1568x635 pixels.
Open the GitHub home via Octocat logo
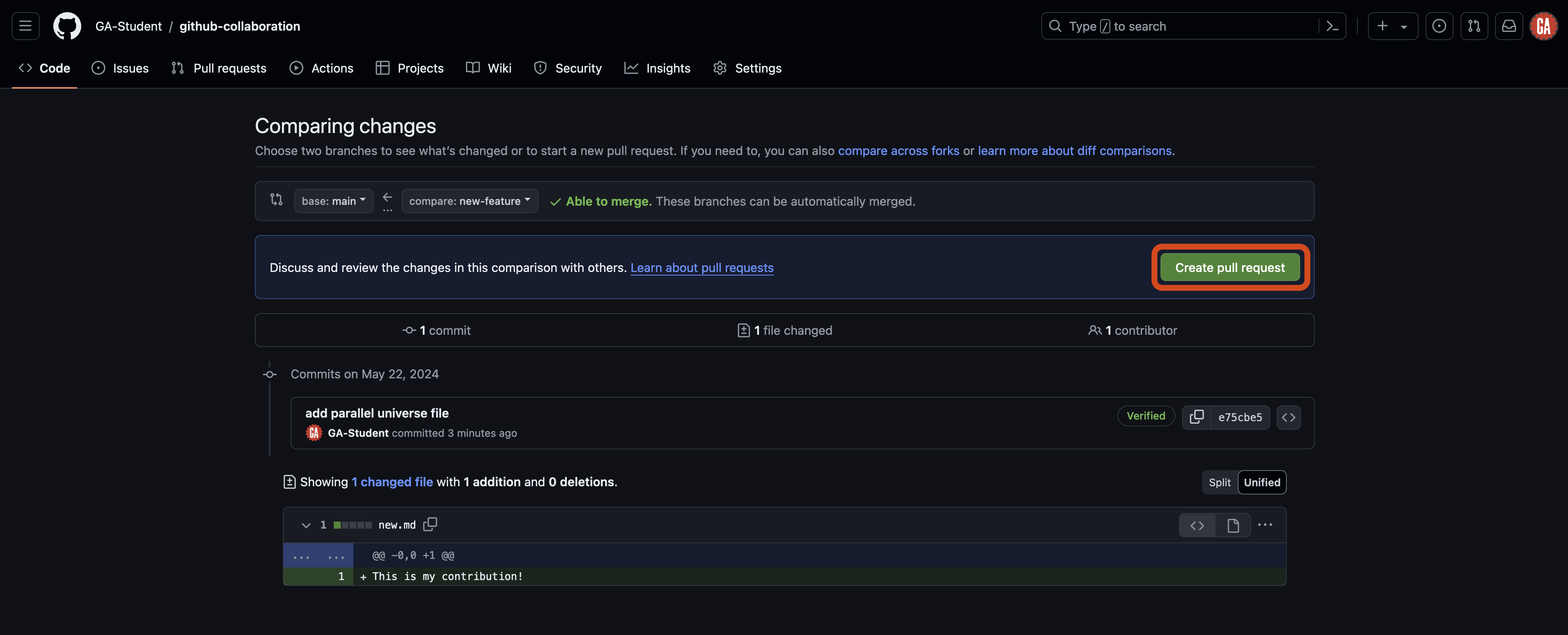click(x=67, y=26)
